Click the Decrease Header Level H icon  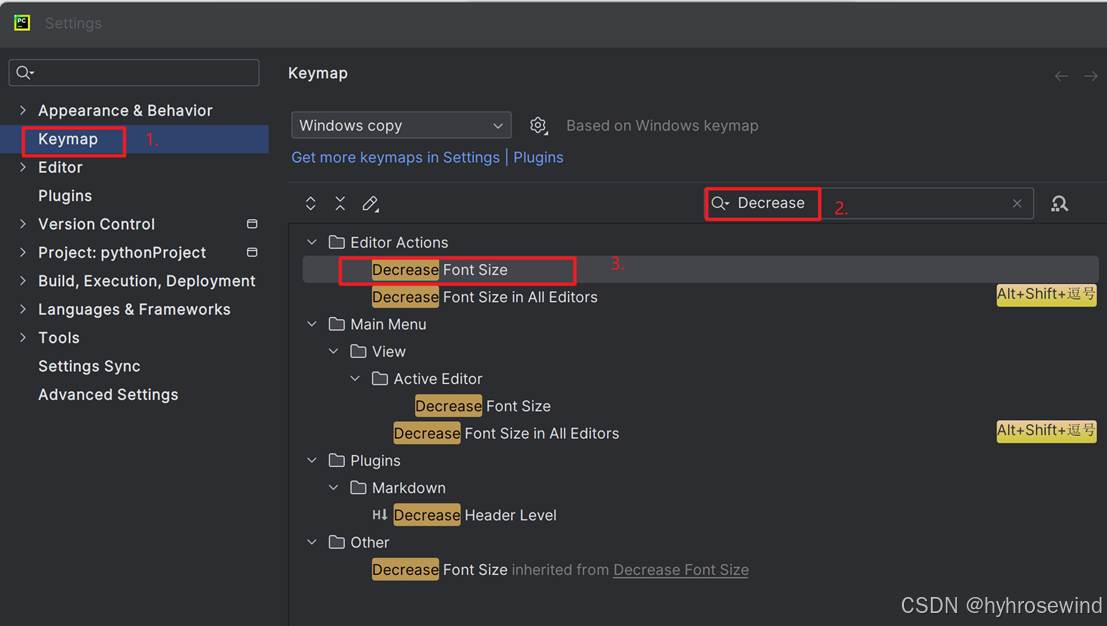pyautogui.click(x=380, y=514)
